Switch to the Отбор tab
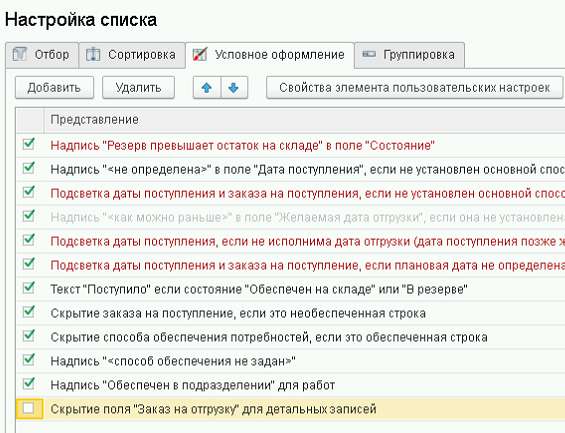Viewport: 565px width, 433px height. coord(42,55)
